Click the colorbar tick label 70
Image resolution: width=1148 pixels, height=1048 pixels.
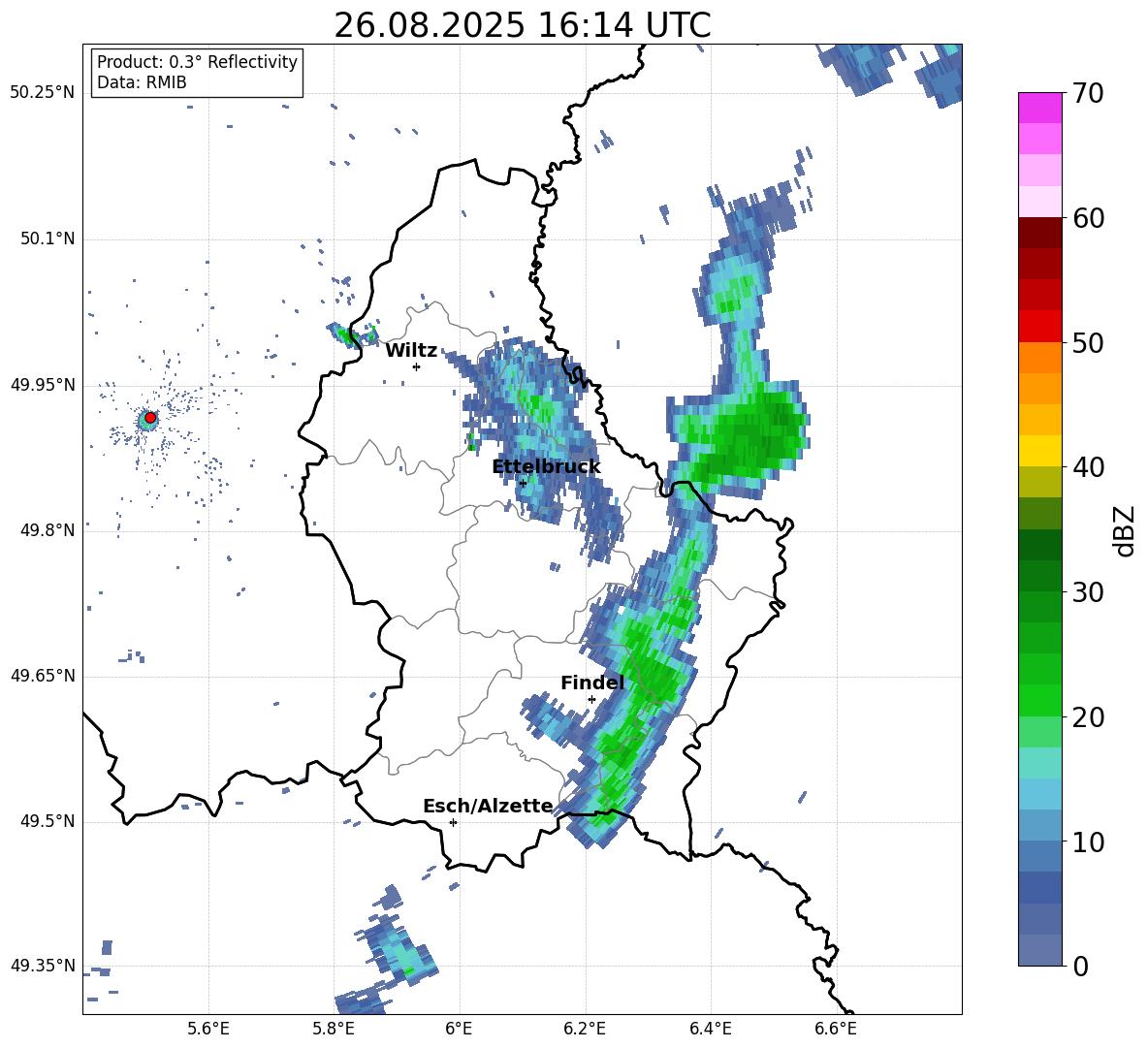point(1088,93)
